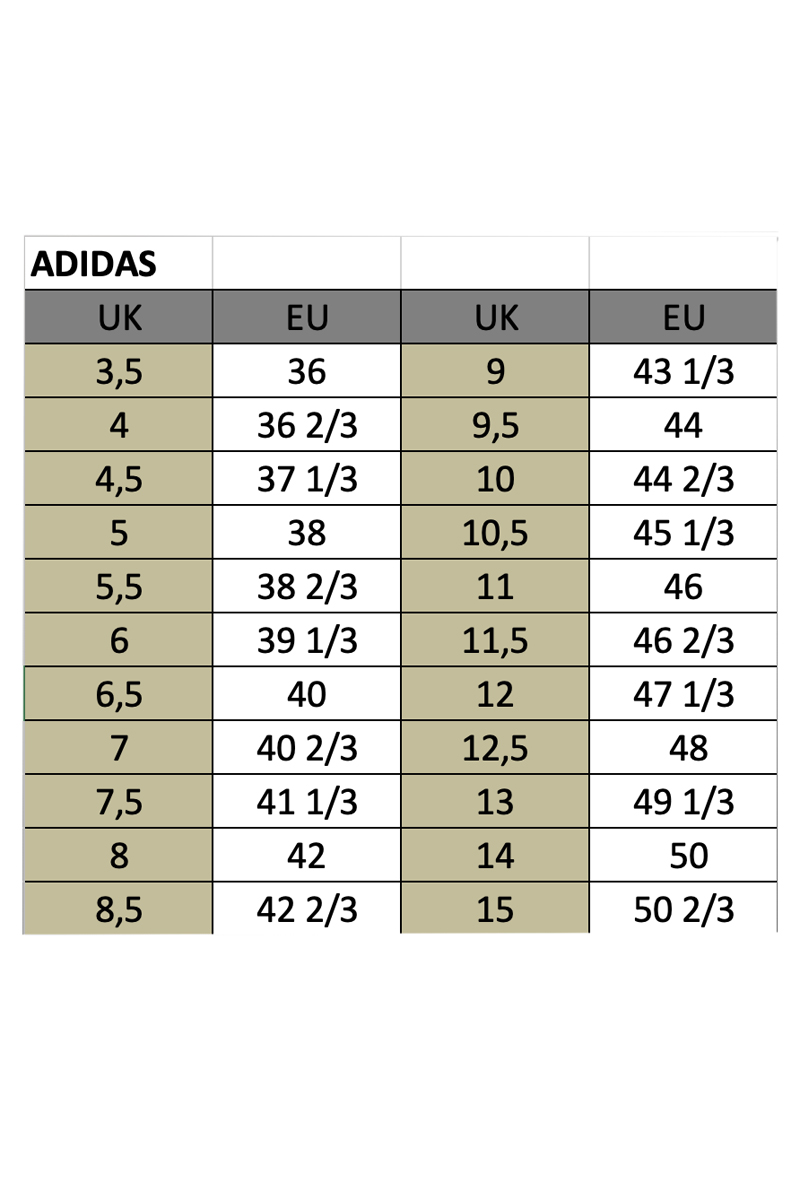The width and height of the screenshot is (800, 1200).
Task: Select the EU 44 2/3 value
Action: 684,480
